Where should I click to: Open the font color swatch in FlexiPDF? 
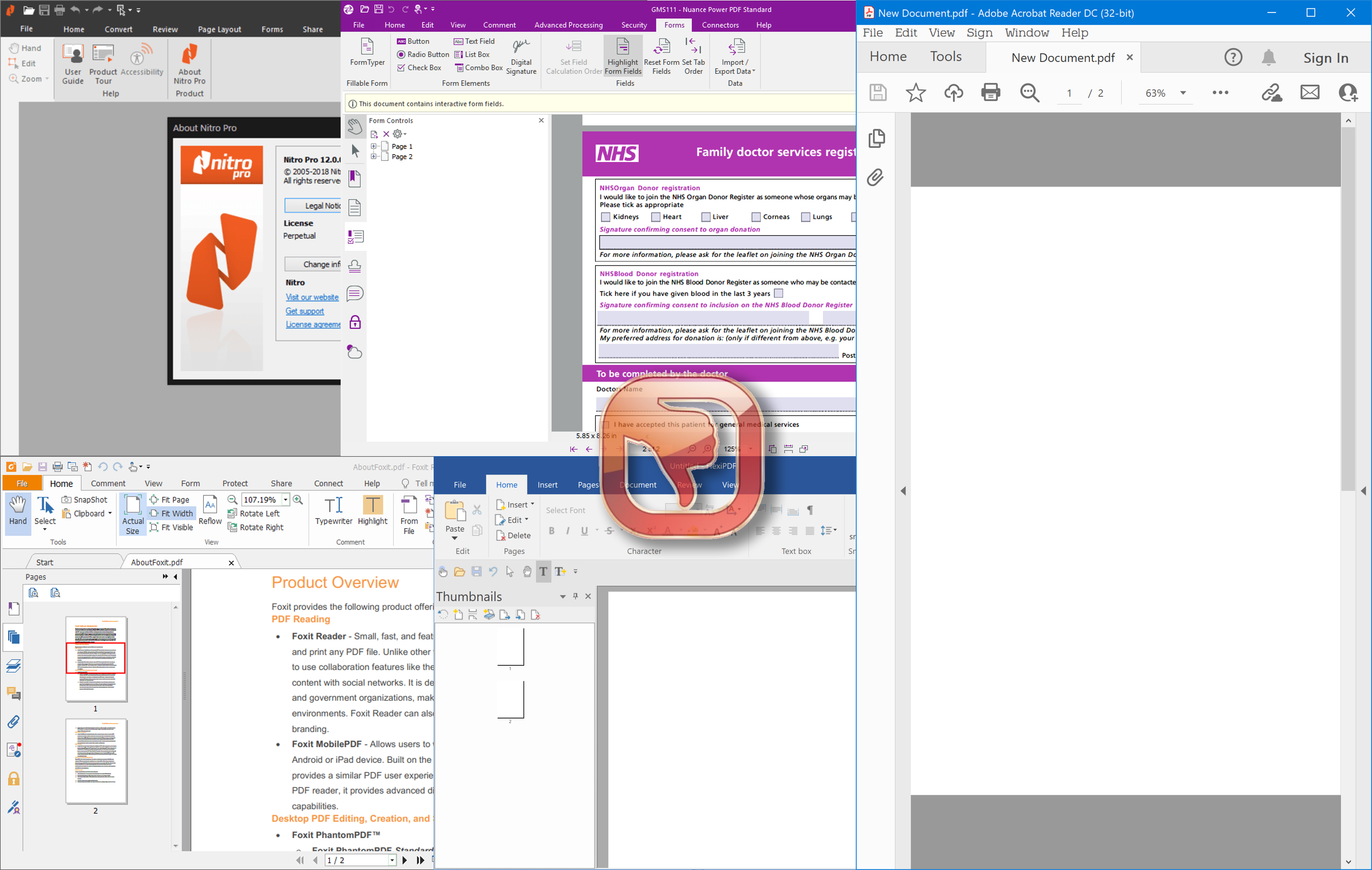coord(667,531)
